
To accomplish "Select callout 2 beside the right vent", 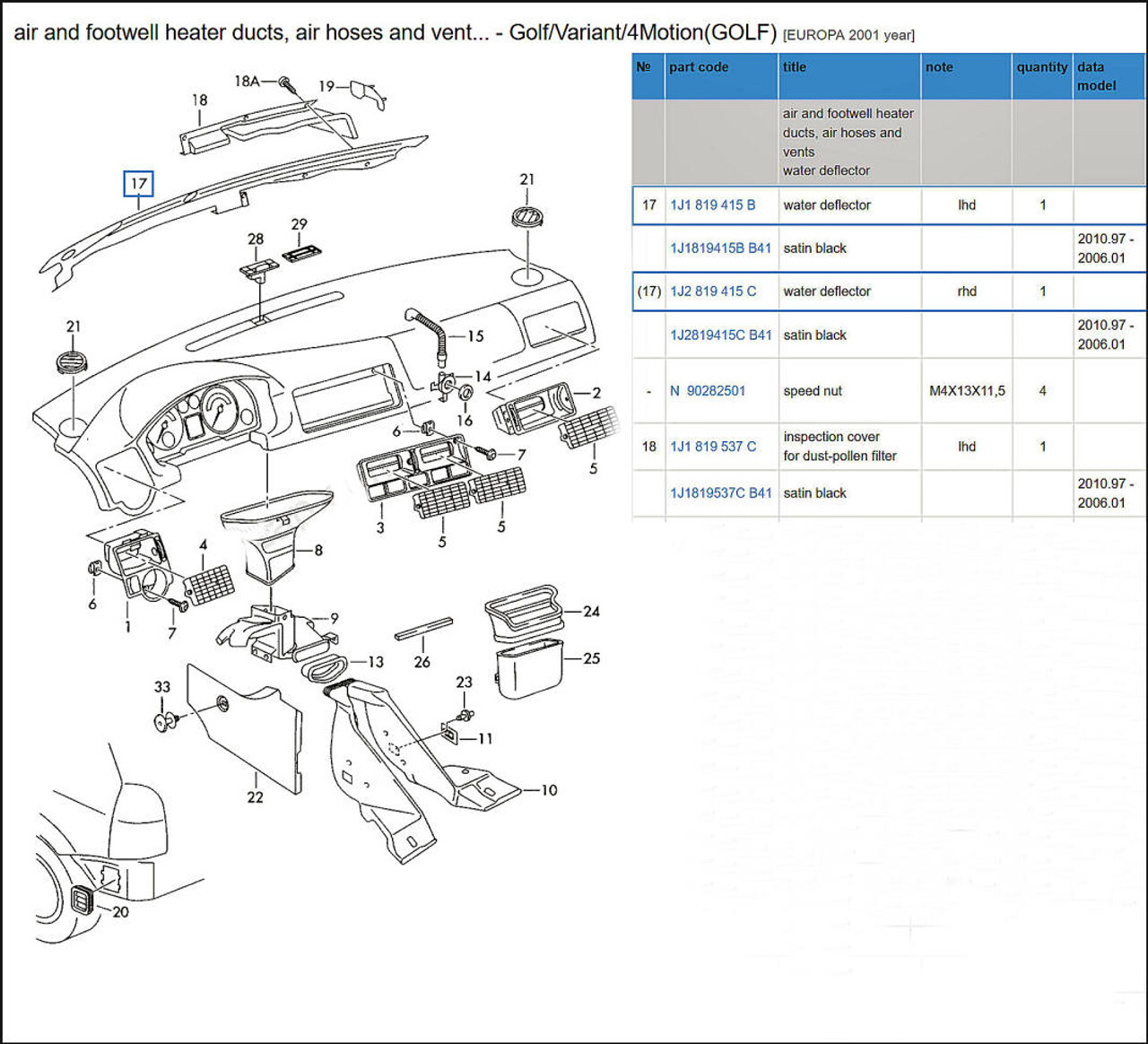I will (596, 393).
